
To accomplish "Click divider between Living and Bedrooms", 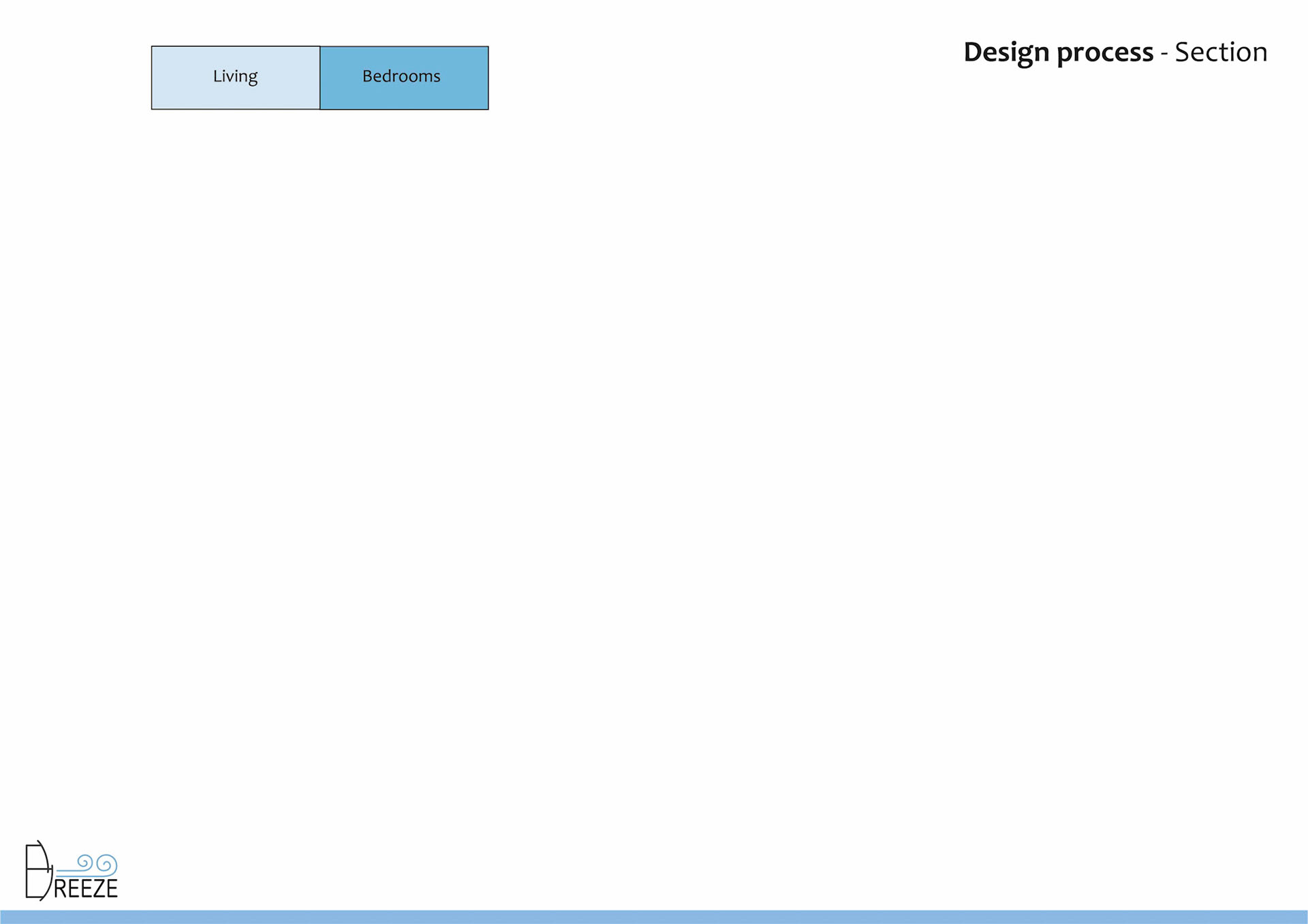I will (x=320, y=78).
